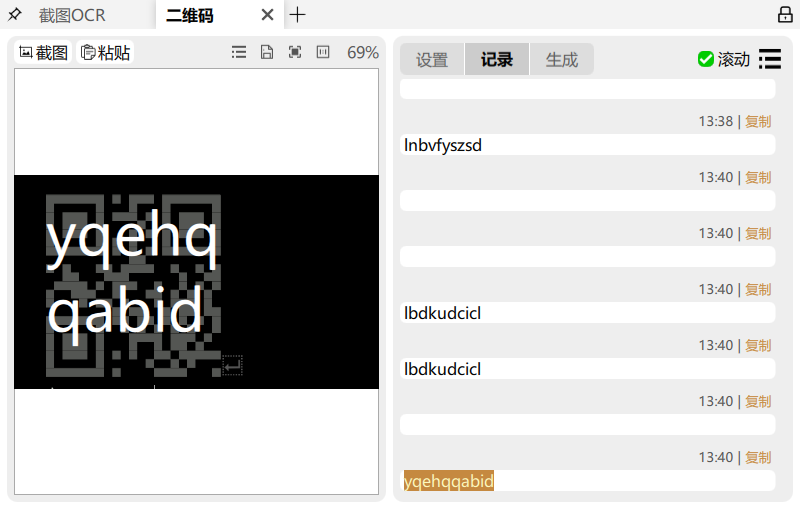Copy the lnbvfyszsd record via 复制
The height and width of the screenshot is (509, 800).
click(758, 121)
